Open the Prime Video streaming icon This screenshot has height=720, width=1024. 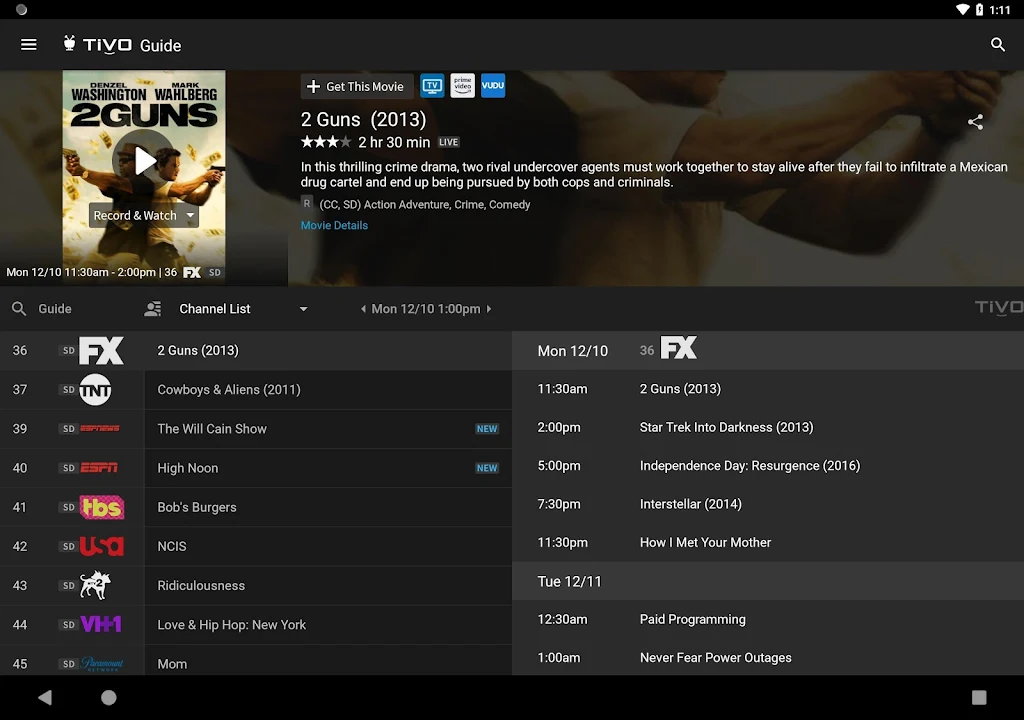pos(462,86)
